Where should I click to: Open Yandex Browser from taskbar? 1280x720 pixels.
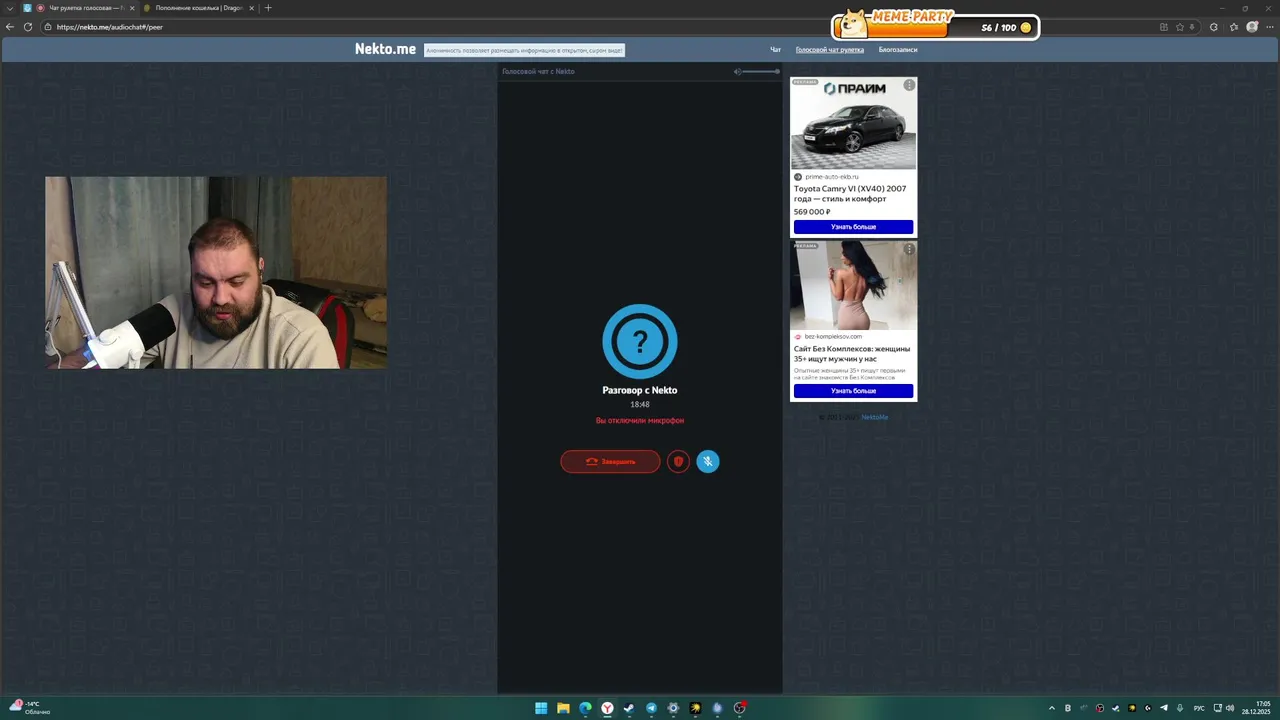[607, 708]
